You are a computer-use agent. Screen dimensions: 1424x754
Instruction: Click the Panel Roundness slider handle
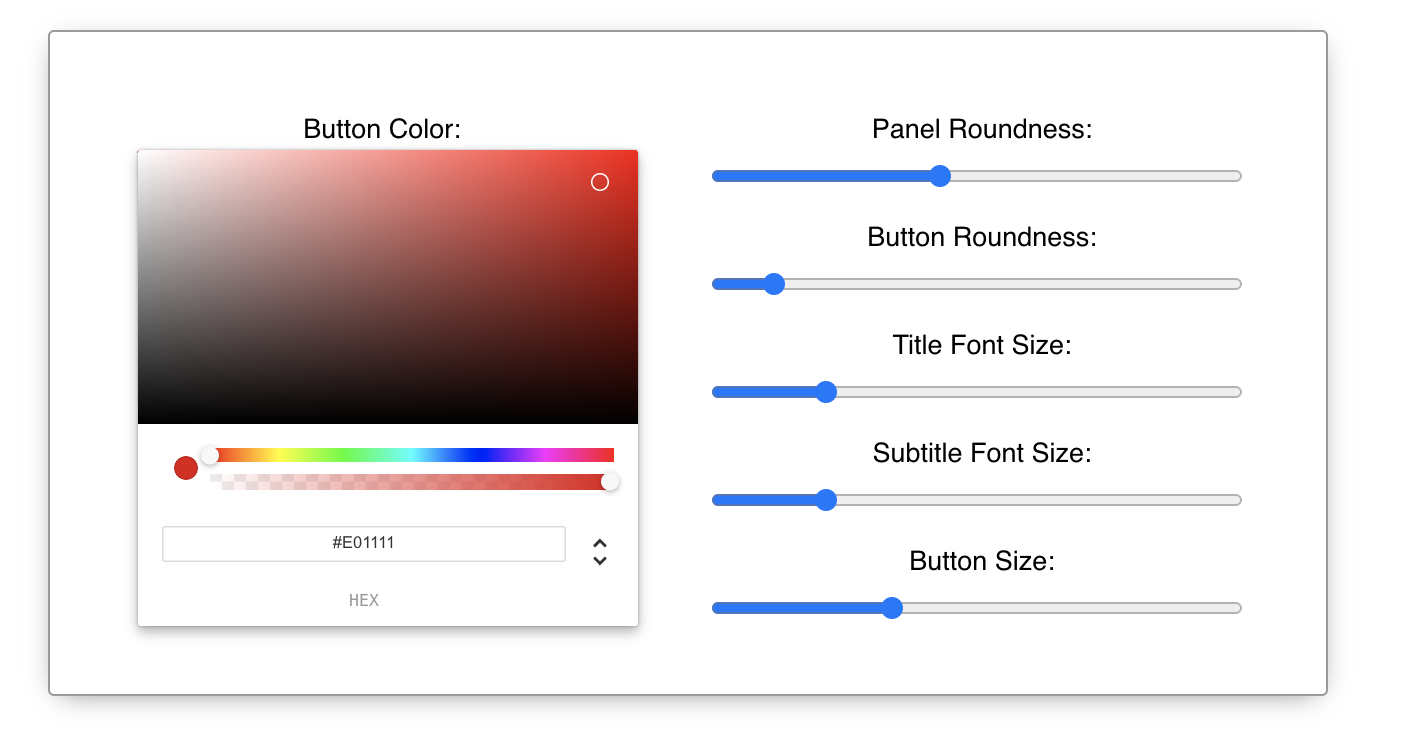940,176
